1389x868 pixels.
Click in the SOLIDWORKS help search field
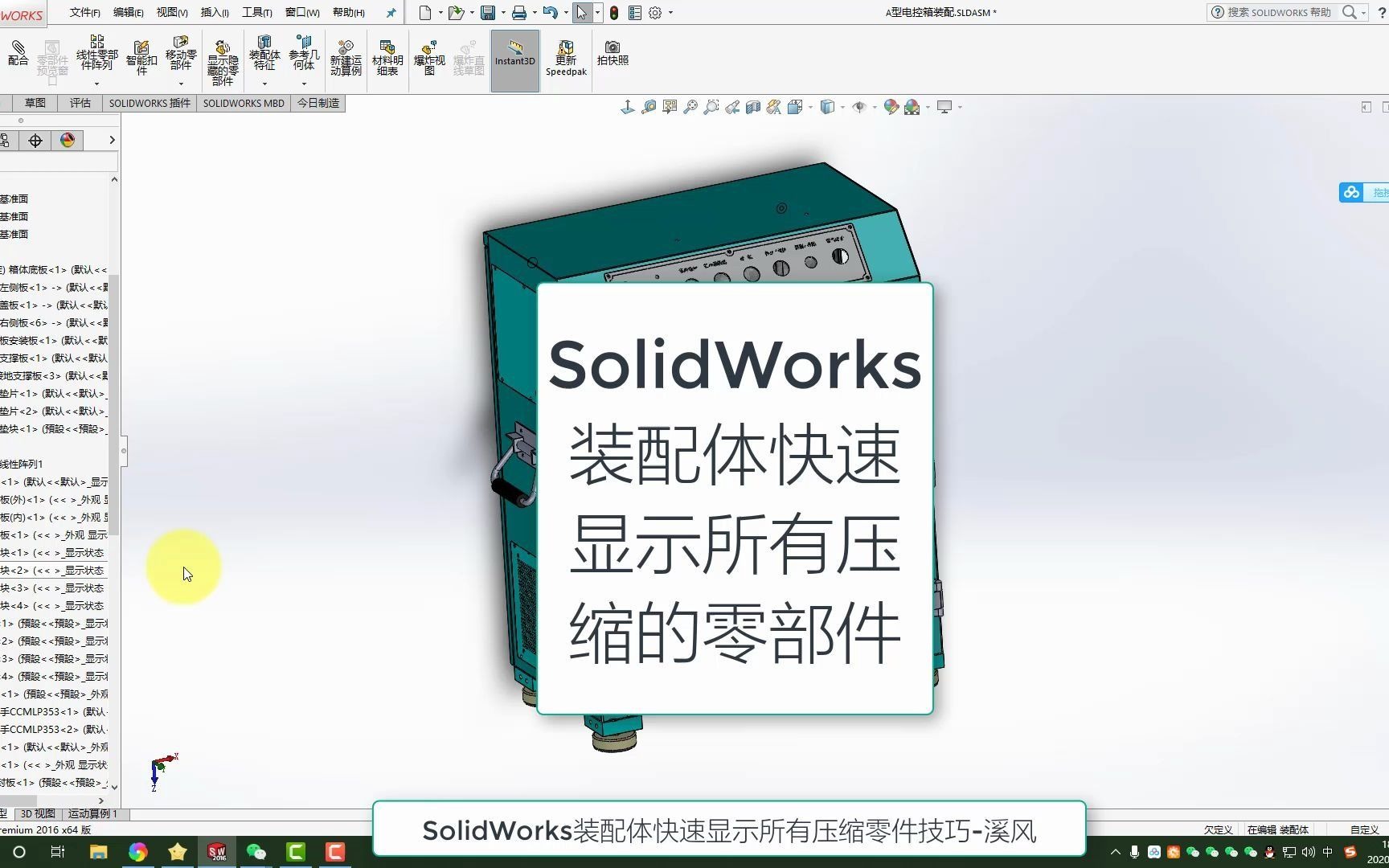point(1278,12)
